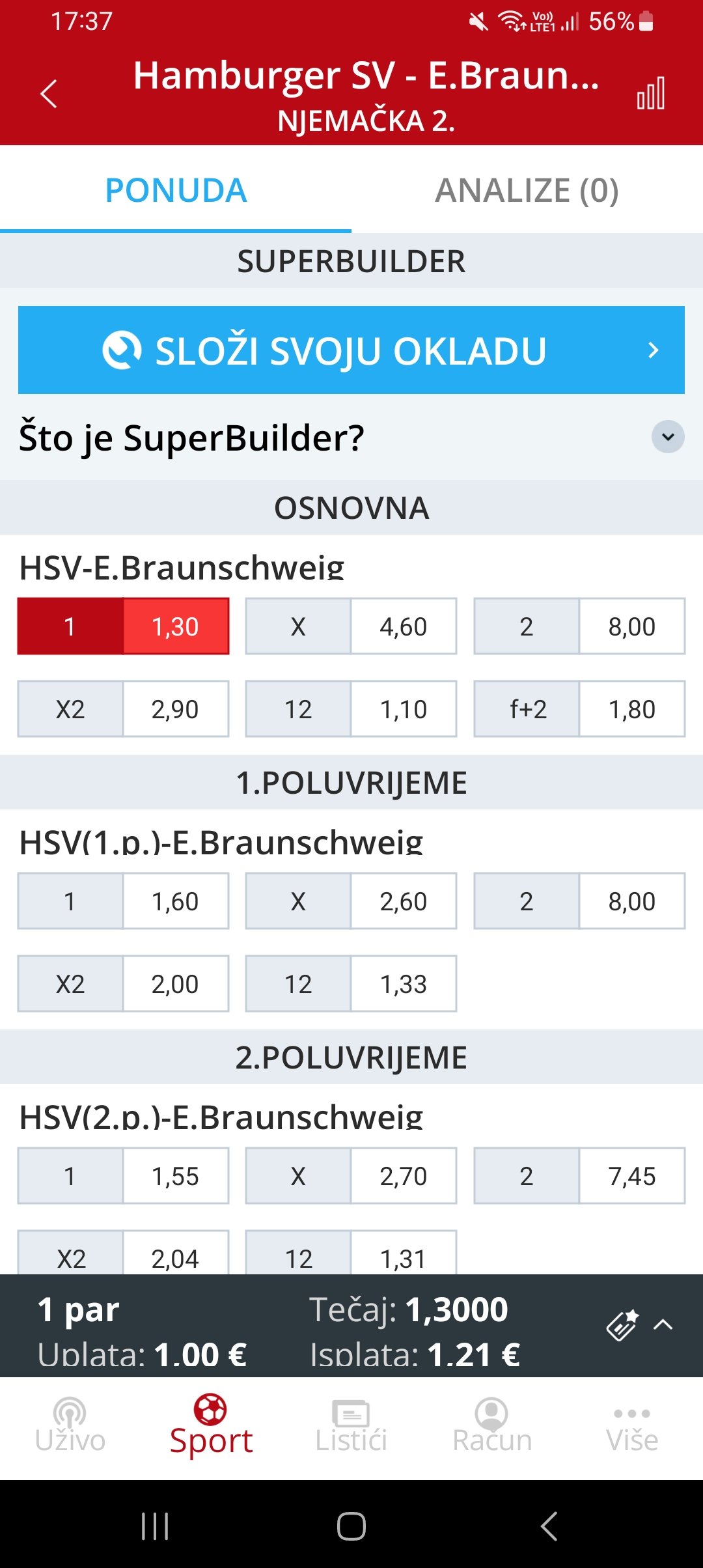Go to the Sport section
Screen dimensions: 703x1568
211,1426
